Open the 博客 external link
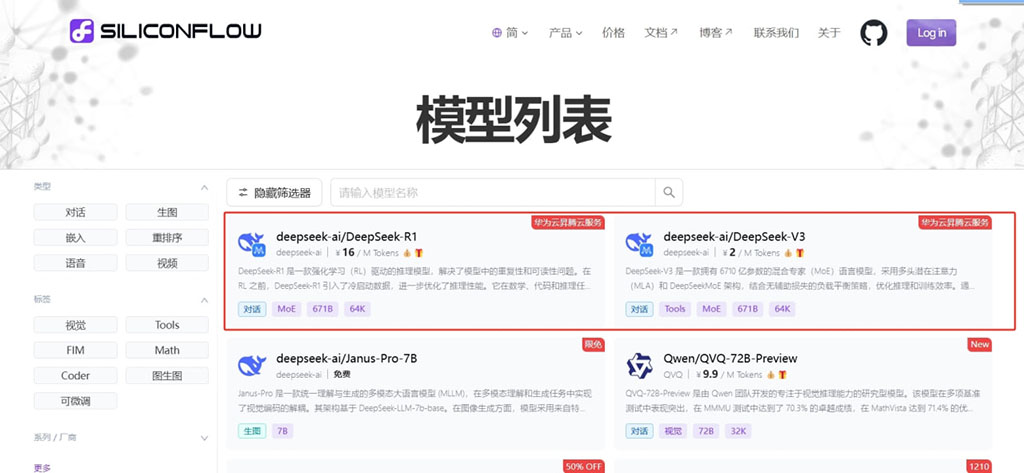Screen dimensions: 1024x473 [716, 33]
